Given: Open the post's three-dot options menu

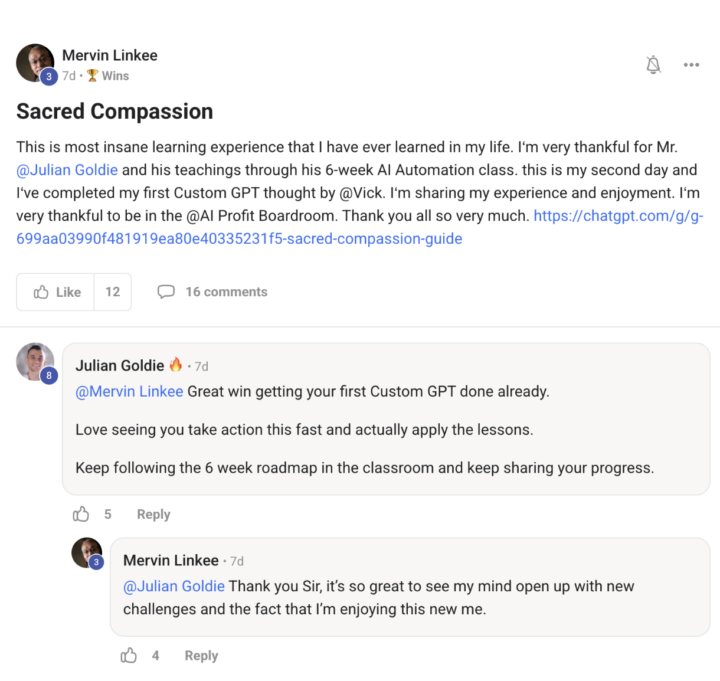Looking at the screenshot, I should (691, 65).
